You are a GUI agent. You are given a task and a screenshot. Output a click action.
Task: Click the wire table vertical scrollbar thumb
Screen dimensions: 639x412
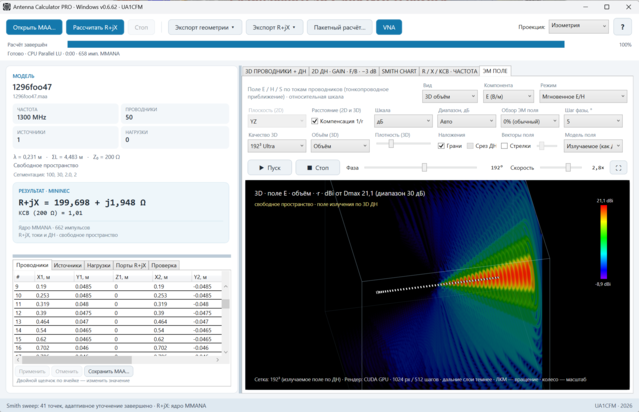pyautogui.click(x=225, y=304)
